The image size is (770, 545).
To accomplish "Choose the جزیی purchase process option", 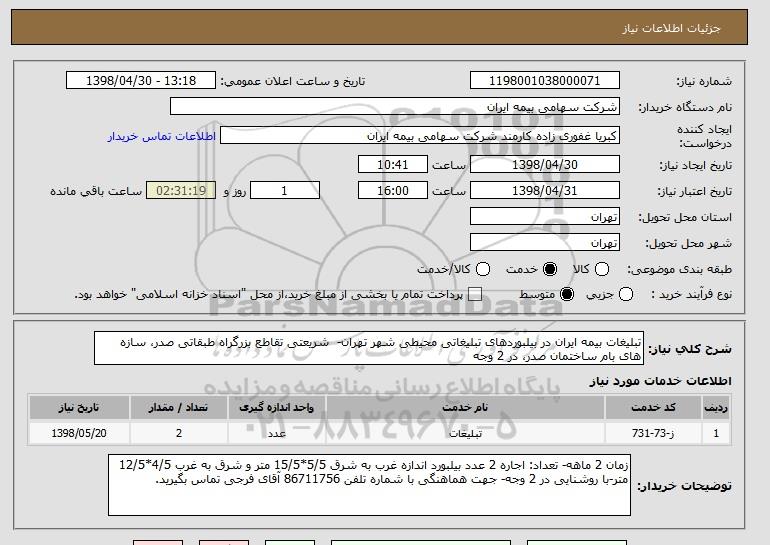I will coord(626,295).
